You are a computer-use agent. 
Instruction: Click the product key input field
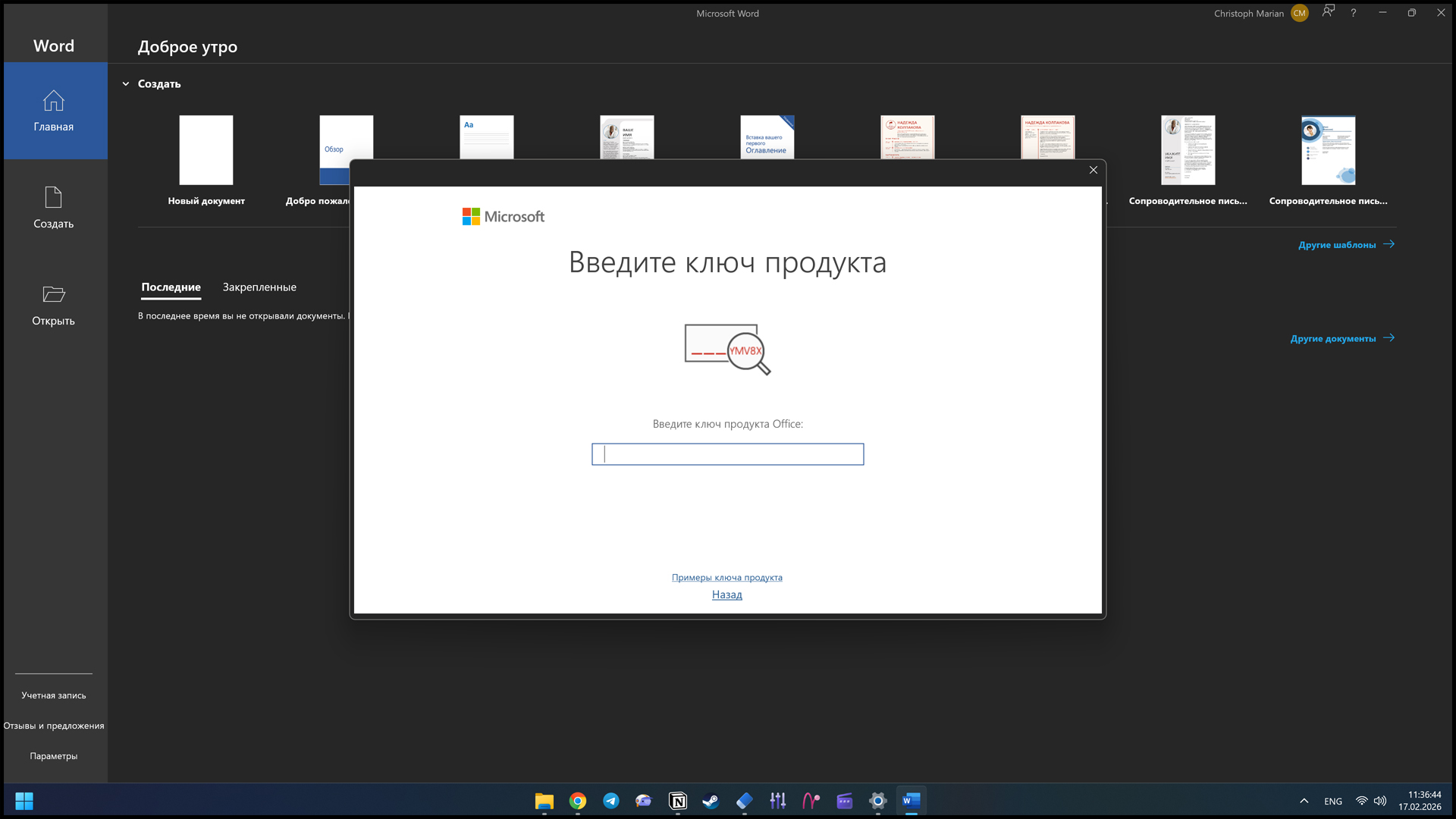coord(727,454)
